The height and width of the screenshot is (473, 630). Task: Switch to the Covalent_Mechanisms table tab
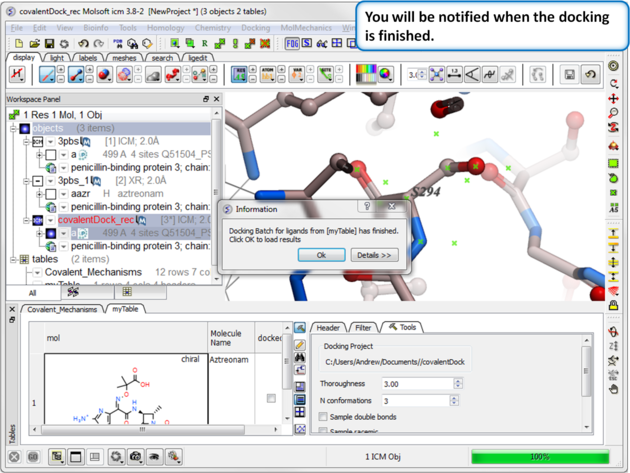[62, 309]
